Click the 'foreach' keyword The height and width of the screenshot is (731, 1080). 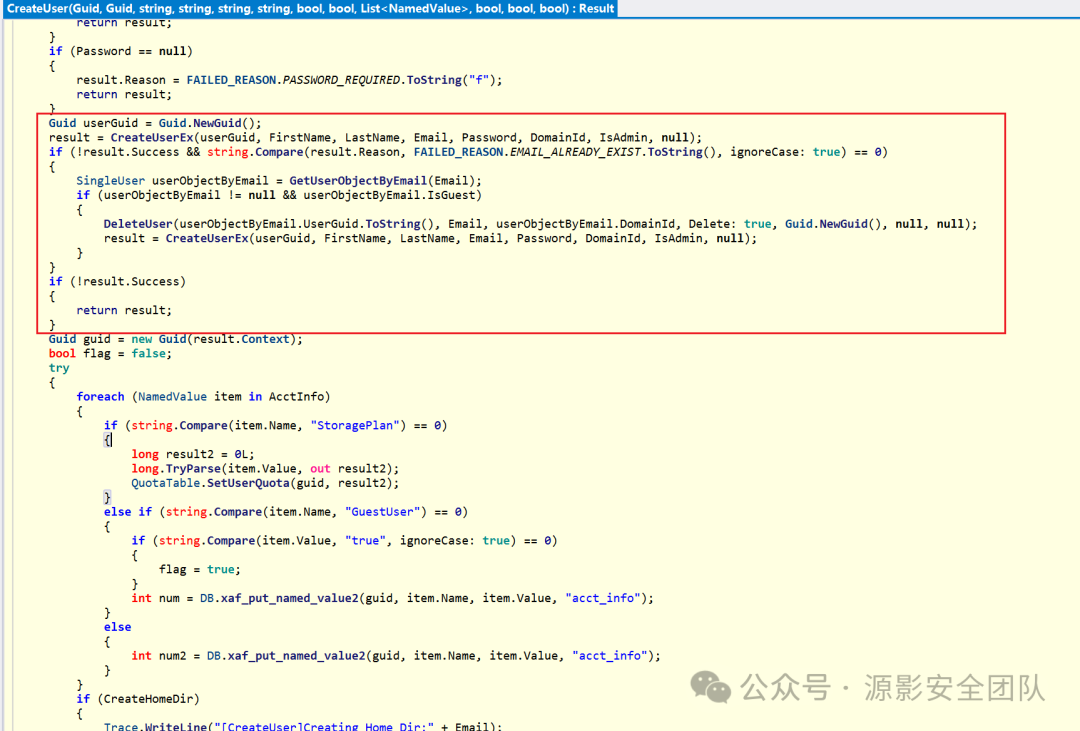[100, 397]
